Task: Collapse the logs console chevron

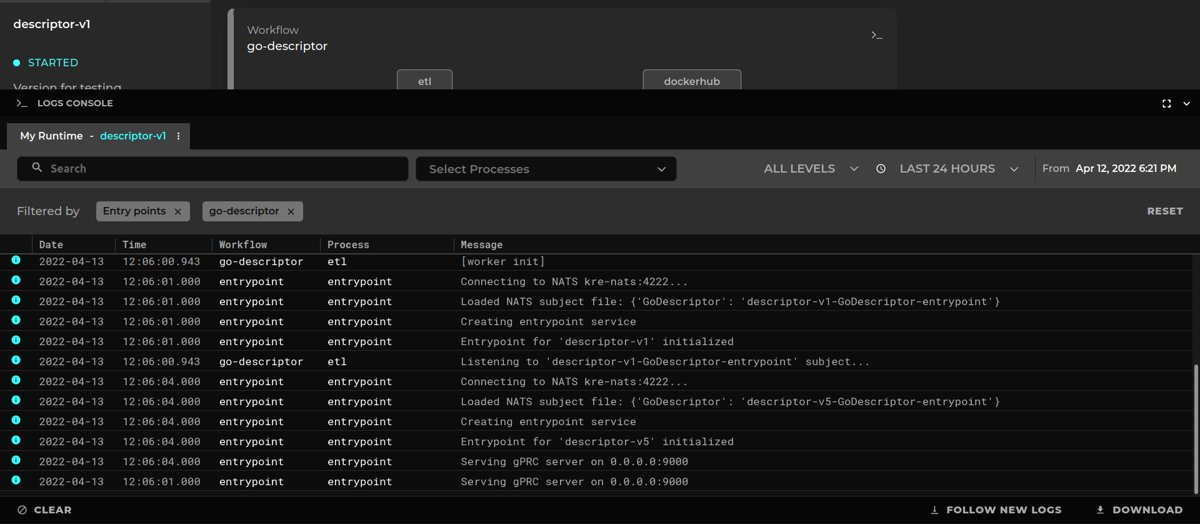Action: 1187,103
